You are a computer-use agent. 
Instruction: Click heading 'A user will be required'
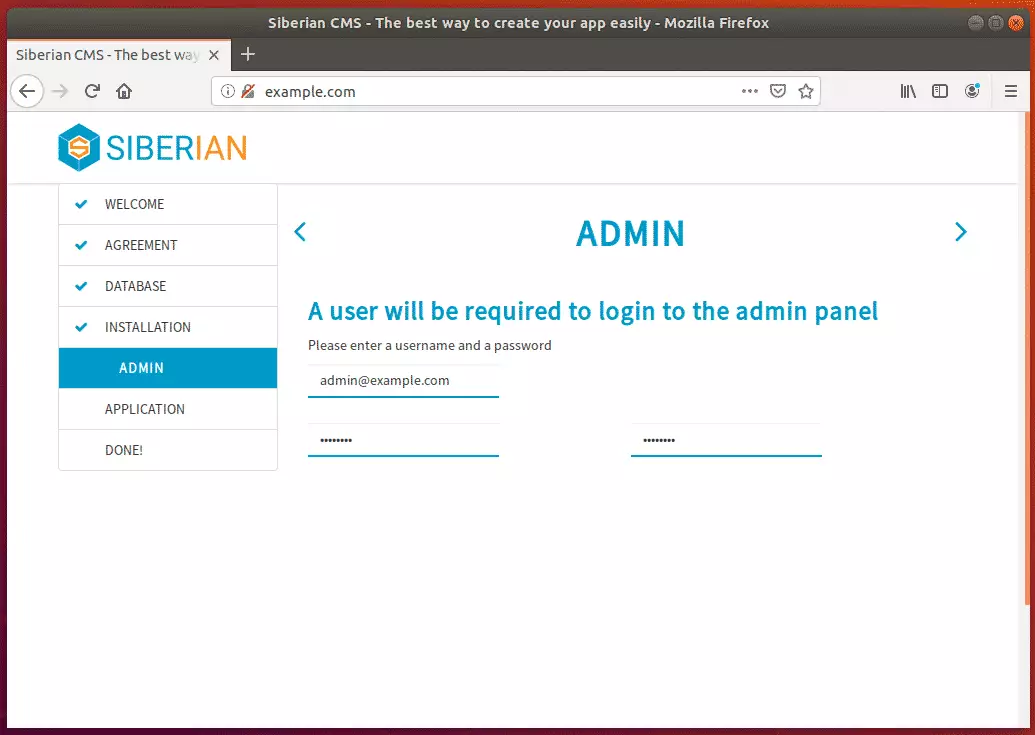(593, 311)
